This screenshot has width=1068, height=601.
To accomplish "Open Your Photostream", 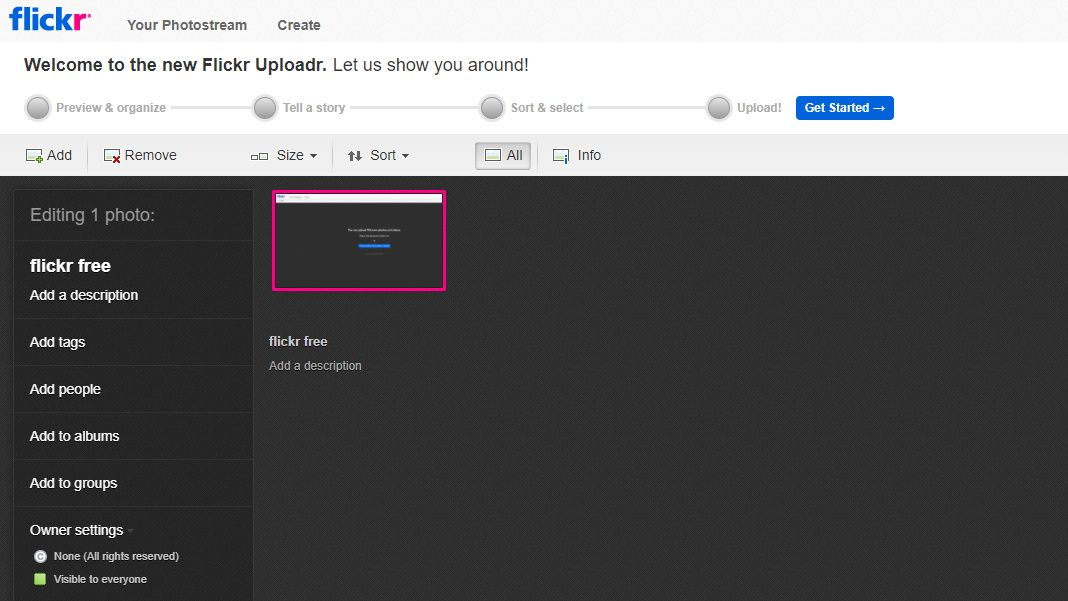I will click(x=187, y=25).
